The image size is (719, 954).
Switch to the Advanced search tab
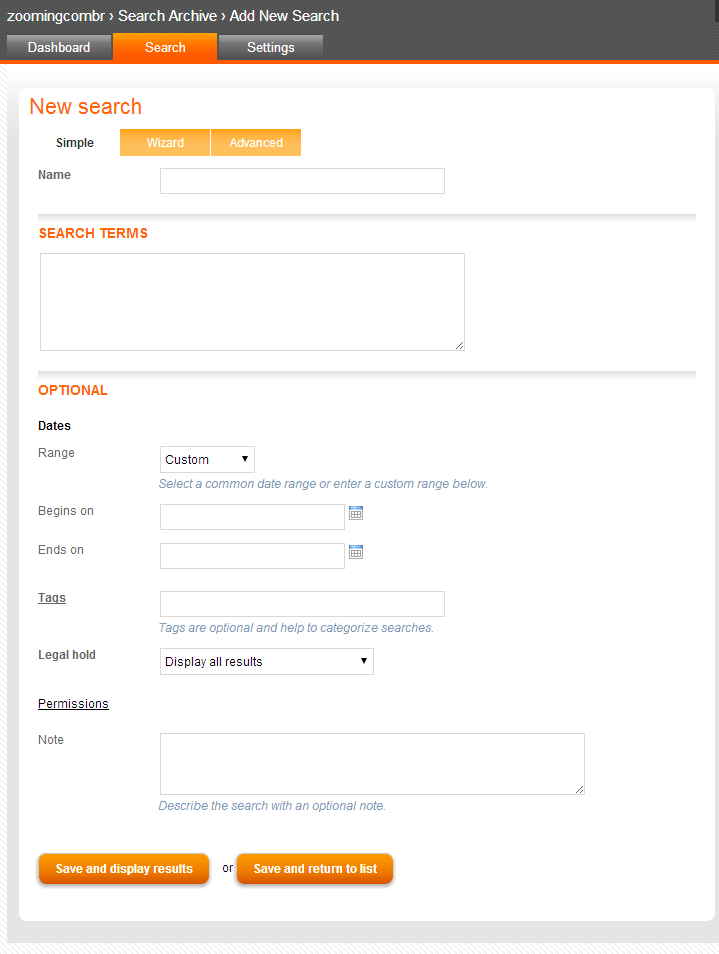tap(256, 142)
